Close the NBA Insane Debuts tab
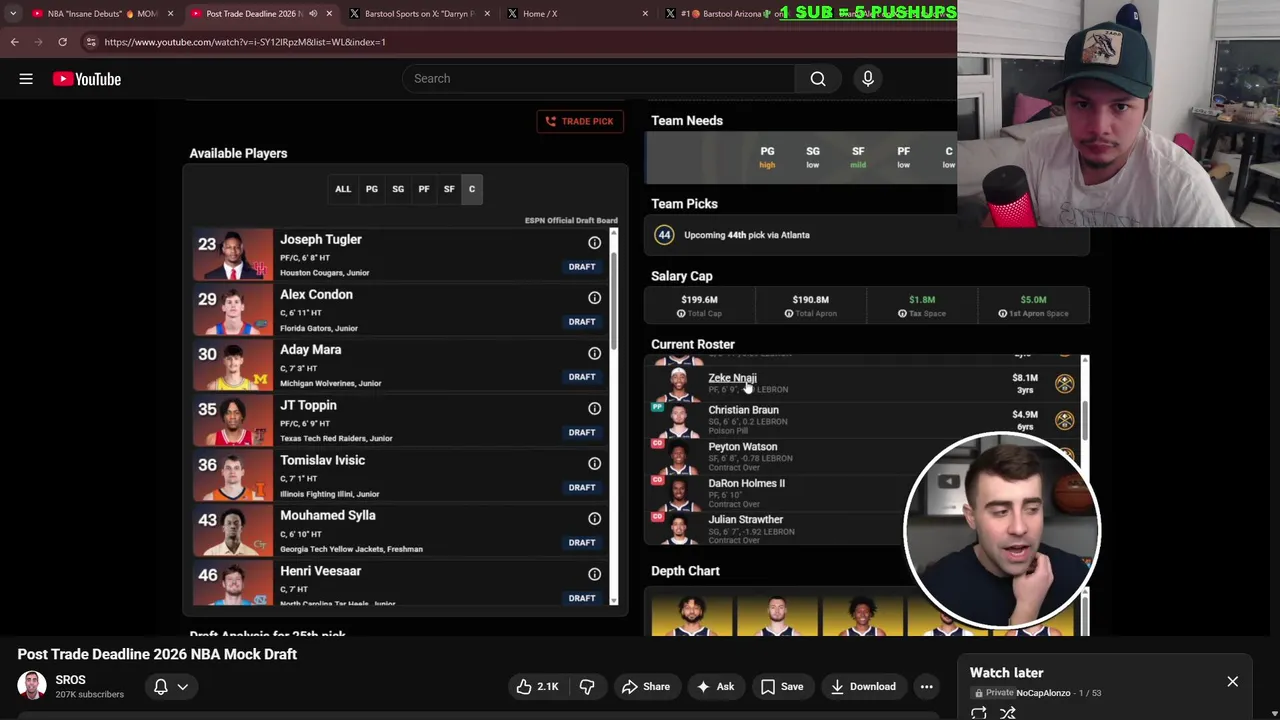 pyautogui.click(x=170, y=14)
